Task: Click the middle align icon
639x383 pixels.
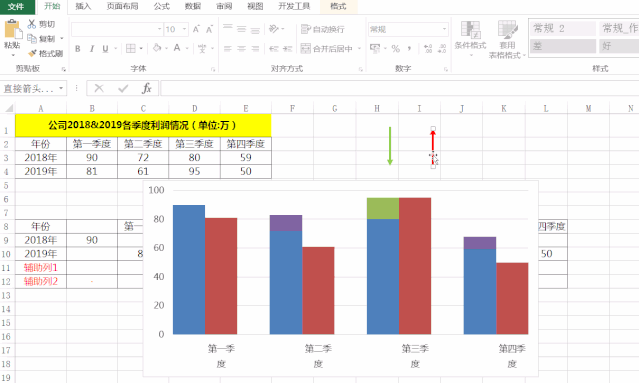Action: pos(242,29)
